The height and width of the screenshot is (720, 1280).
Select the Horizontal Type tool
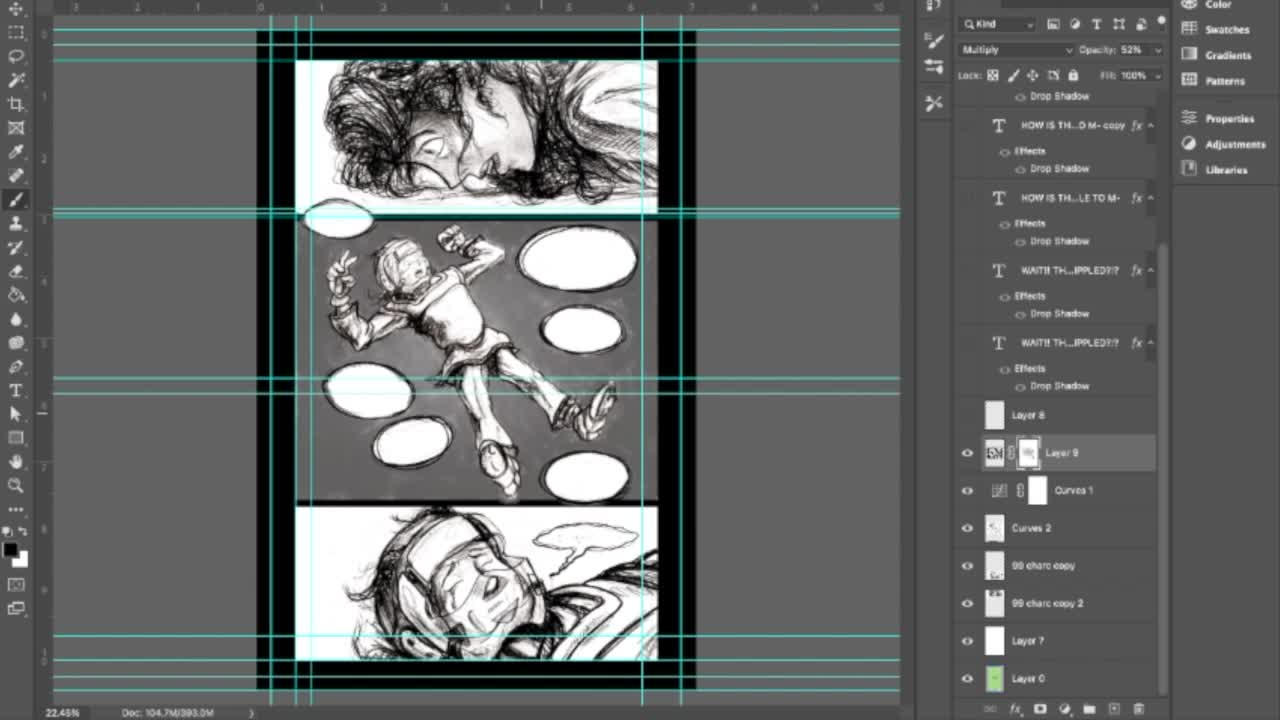[x=16, y=391]
